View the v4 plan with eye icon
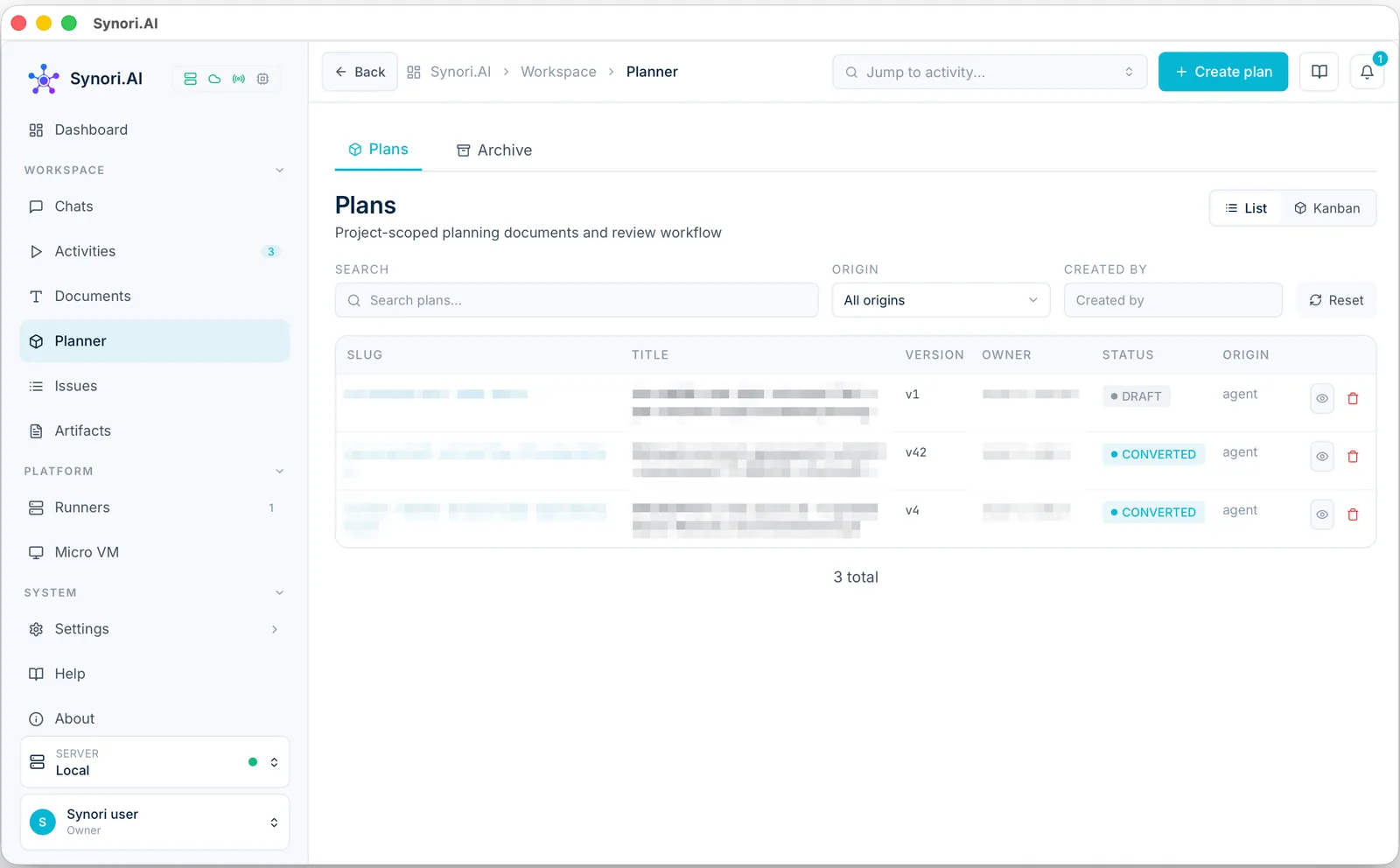 point(1322,514)
